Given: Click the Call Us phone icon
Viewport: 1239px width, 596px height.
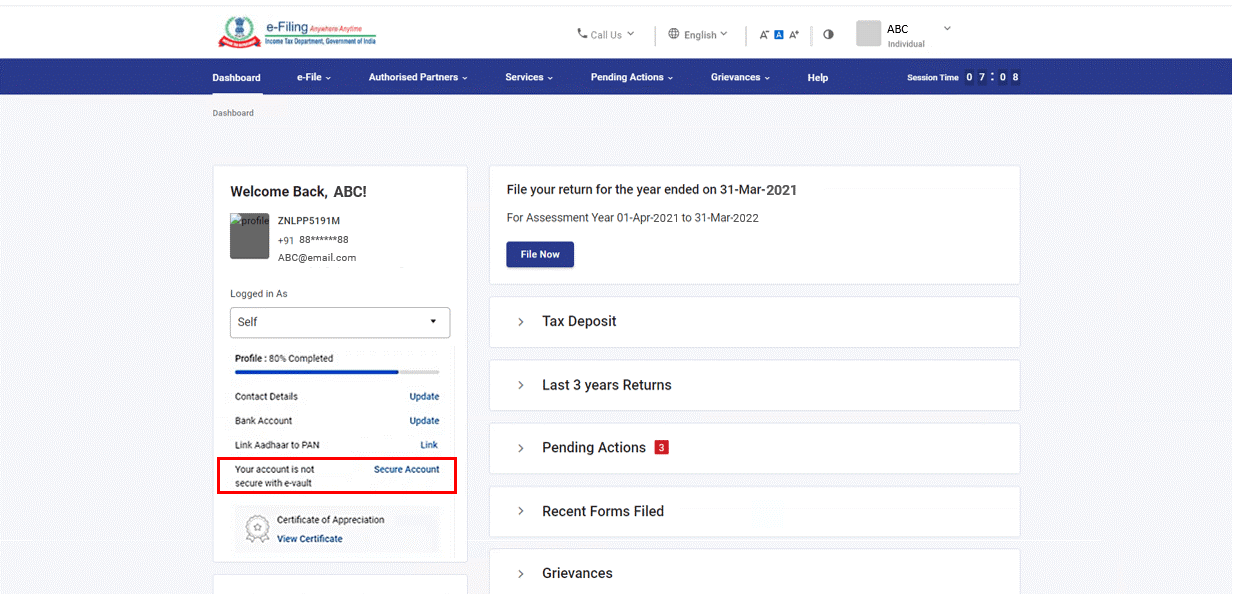Looking at the screenshot, I should (x=583, y=34).
